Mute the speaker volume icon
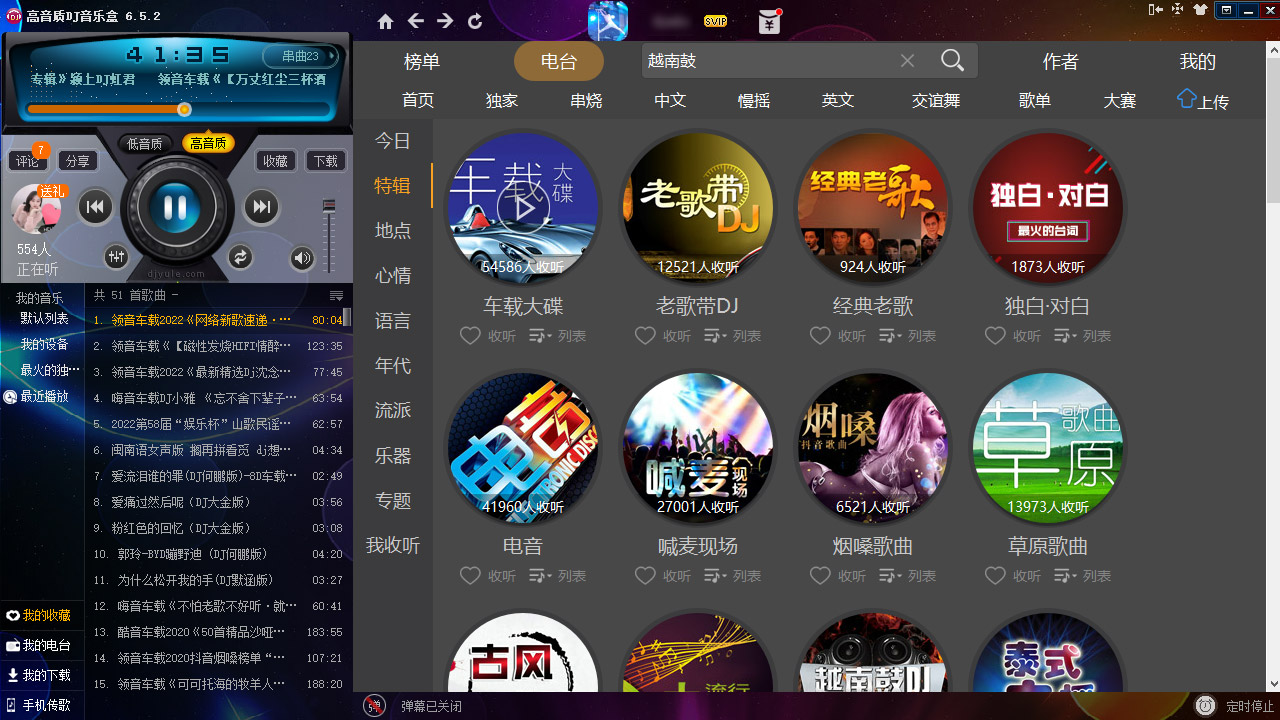Viewport: 1280px width, 720px height. (x=303, y=257)
